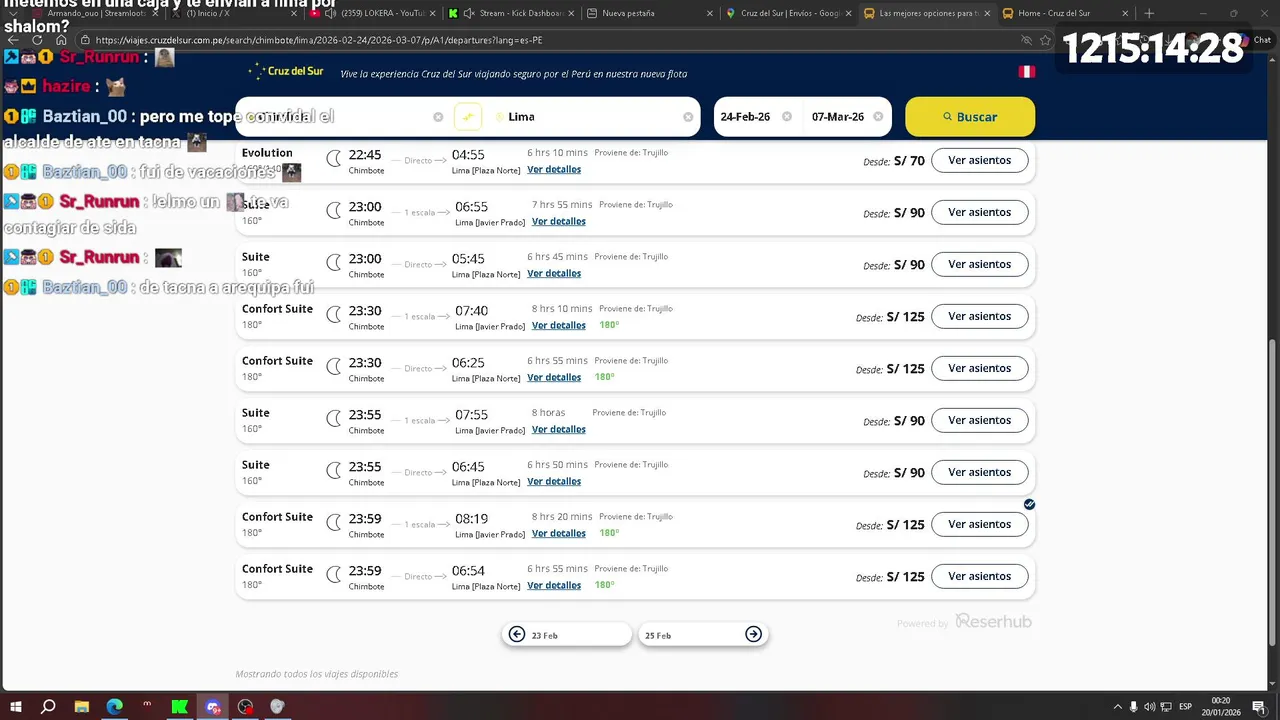Image resolution: width=1280 pixels, height=720 pixels.
Task: Click the yellow Buscar search button
Action: 970,117
